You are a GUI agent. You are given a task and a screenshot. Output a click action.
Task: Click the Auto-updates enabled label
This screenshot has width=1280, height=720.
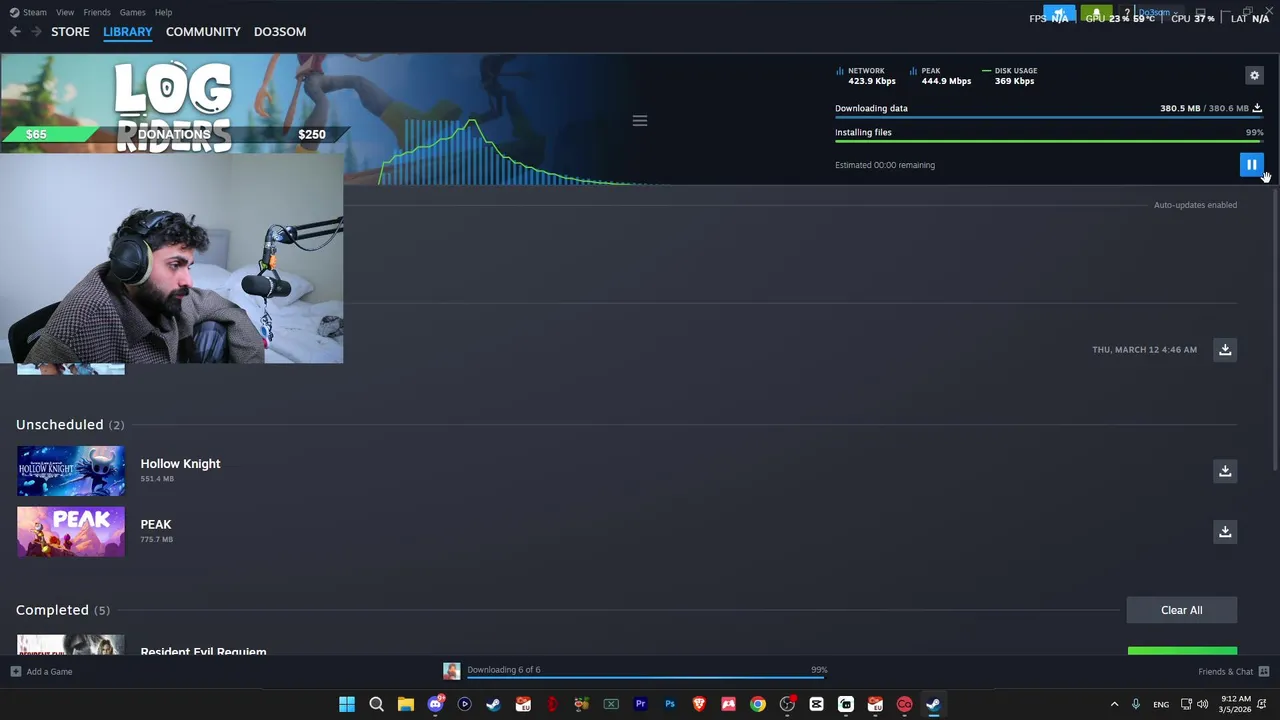pos(1195,205)
